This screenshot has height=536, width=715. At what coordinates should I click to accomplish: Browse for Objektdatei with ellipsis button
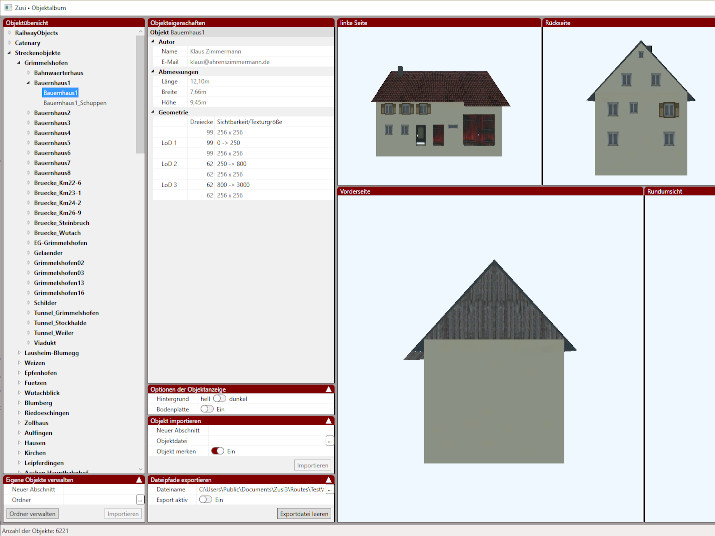[x=329, y=440]
